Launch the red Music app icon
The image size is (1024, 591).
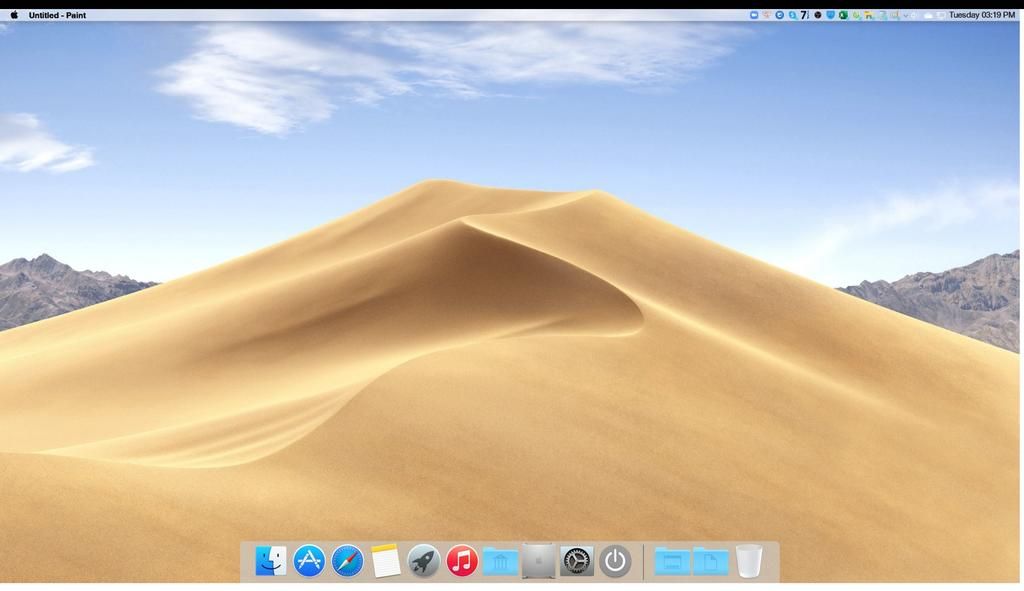coord(462,560)
